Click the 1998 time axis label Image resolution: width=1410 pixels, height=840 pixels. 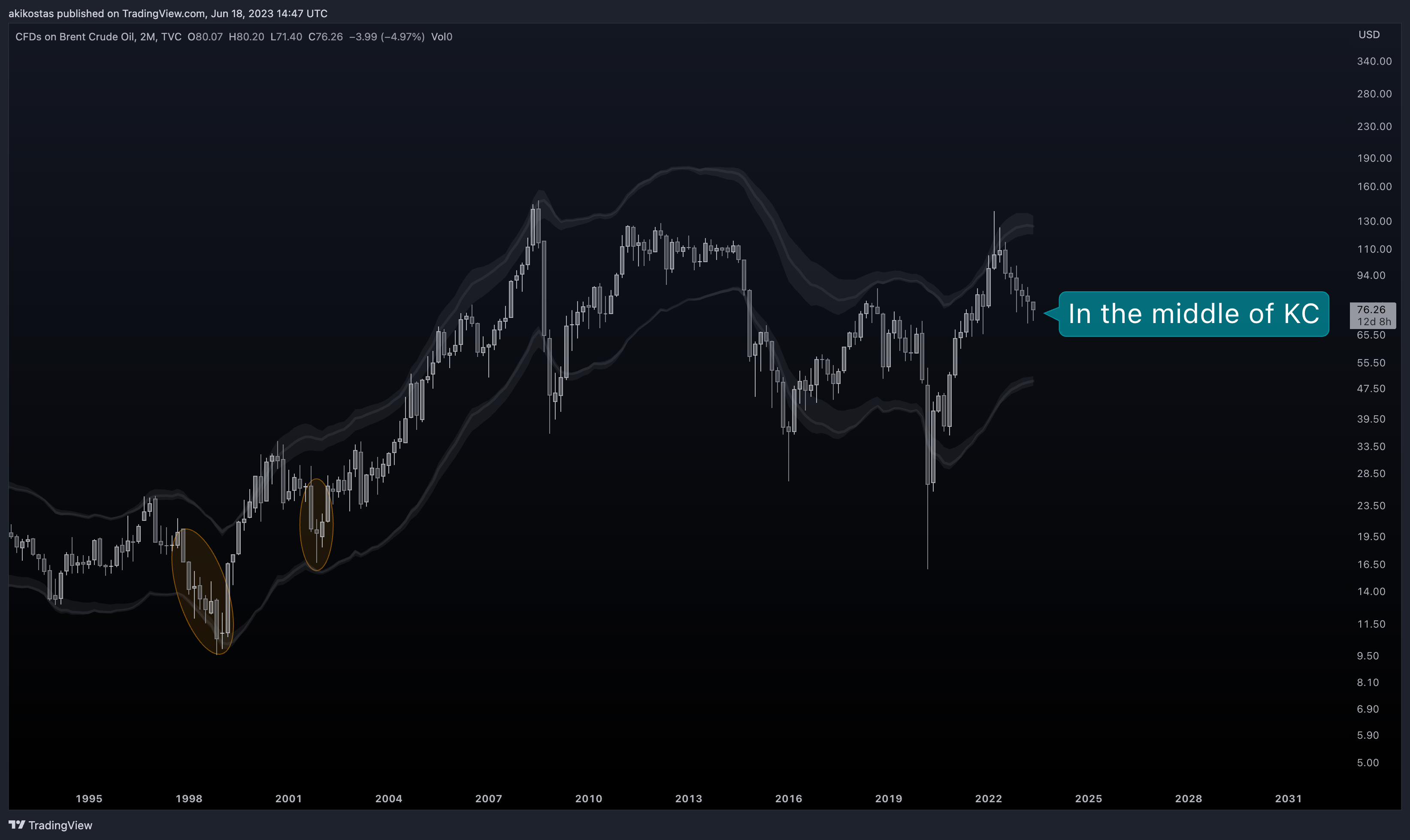(189, 799)
